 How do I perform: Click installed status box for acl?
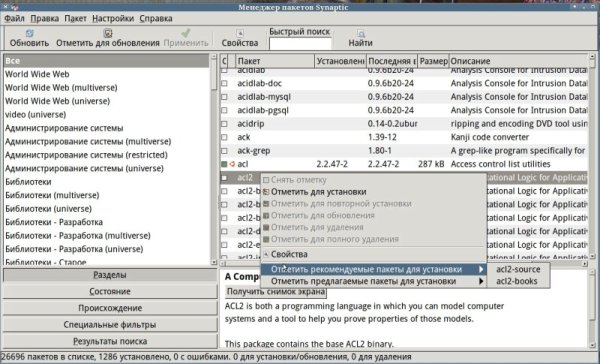[x=224, y=164]
